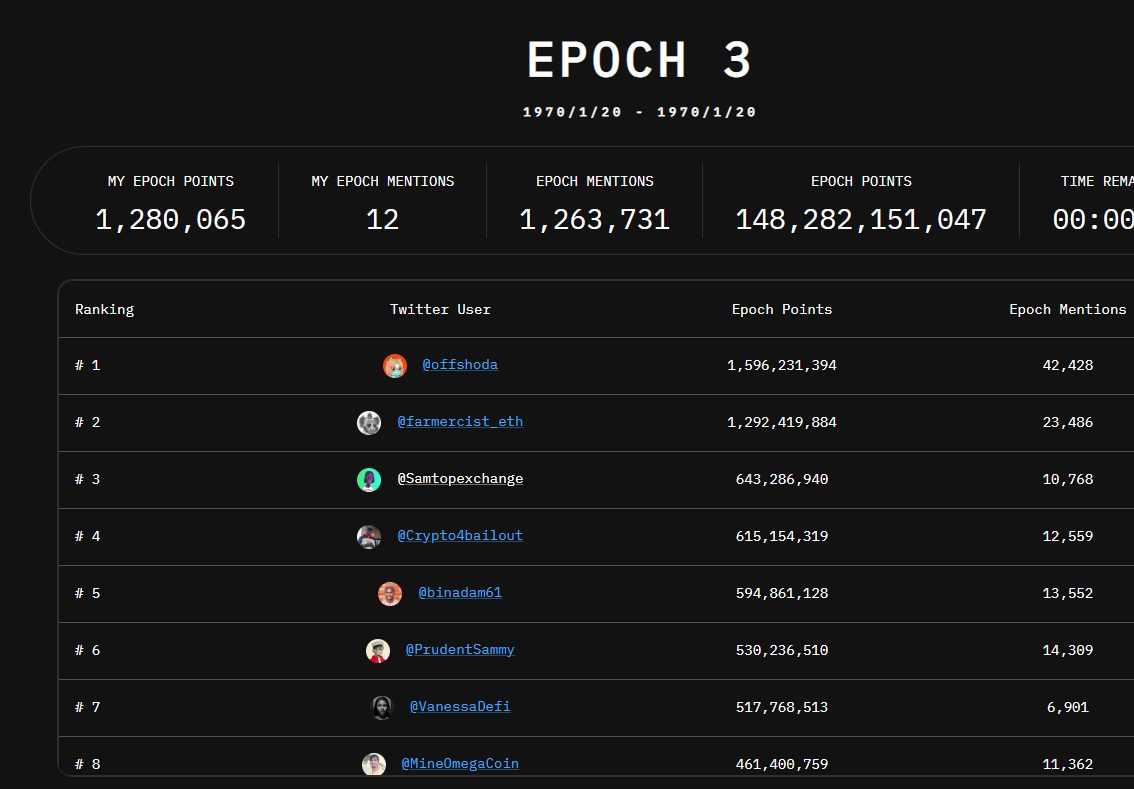1134x789 pixels.
Task: Click mentions value 10,768
Action: pyautogui.click(x=1067, y=479)
